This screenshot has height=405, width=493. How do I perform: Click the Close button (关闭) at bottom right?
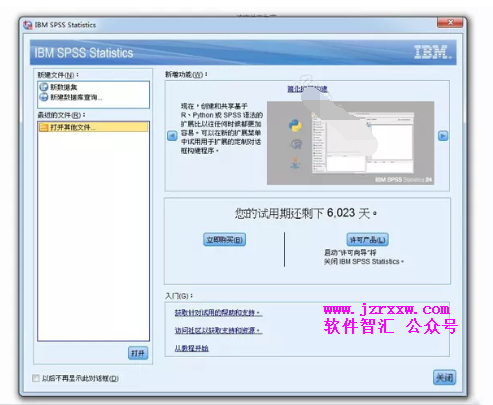point(444,378)
